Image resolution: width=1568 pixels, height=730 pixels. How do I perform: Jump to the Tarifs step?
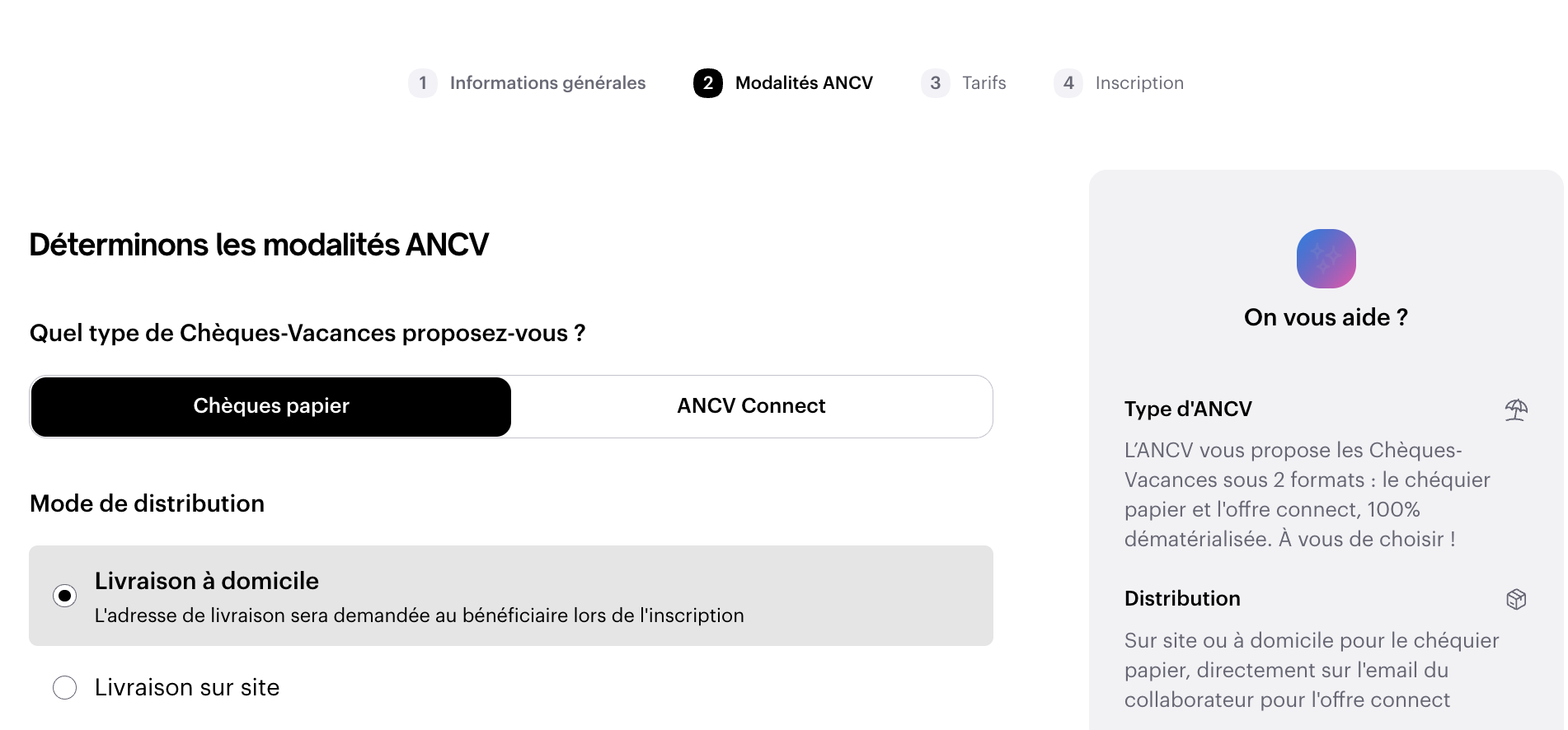pos(984,83)
